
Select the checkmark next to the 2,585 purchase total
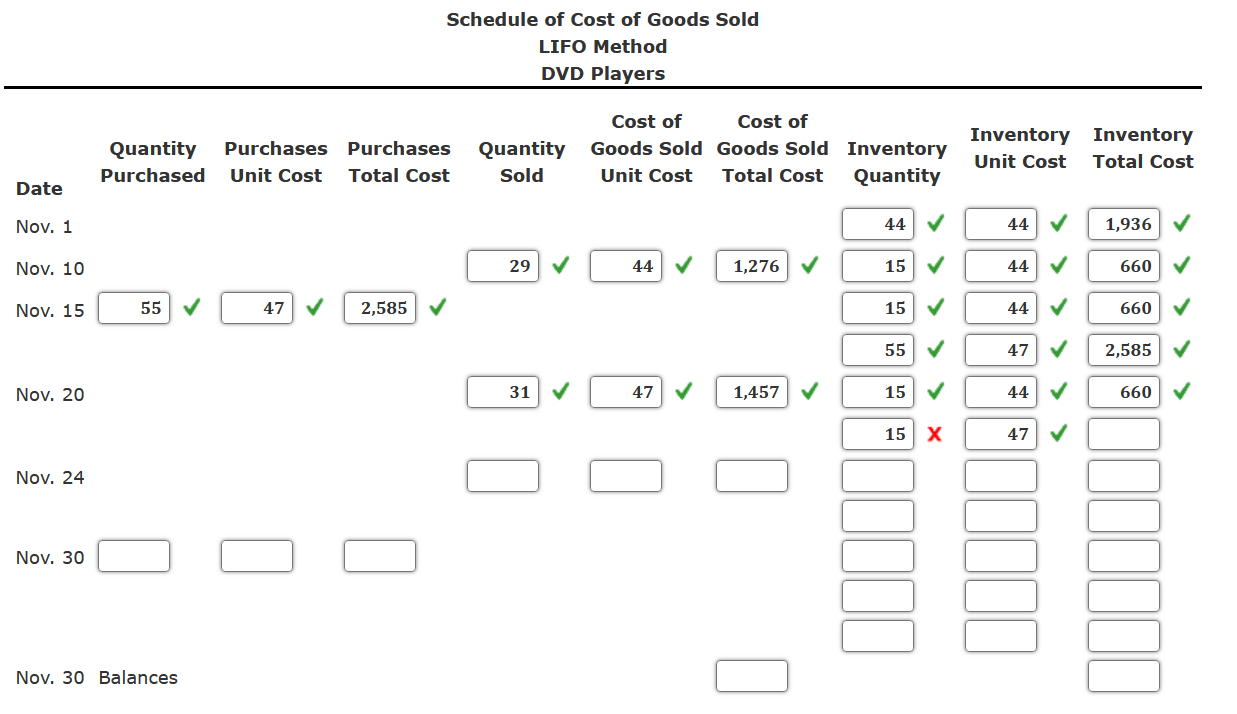point(437,308)
